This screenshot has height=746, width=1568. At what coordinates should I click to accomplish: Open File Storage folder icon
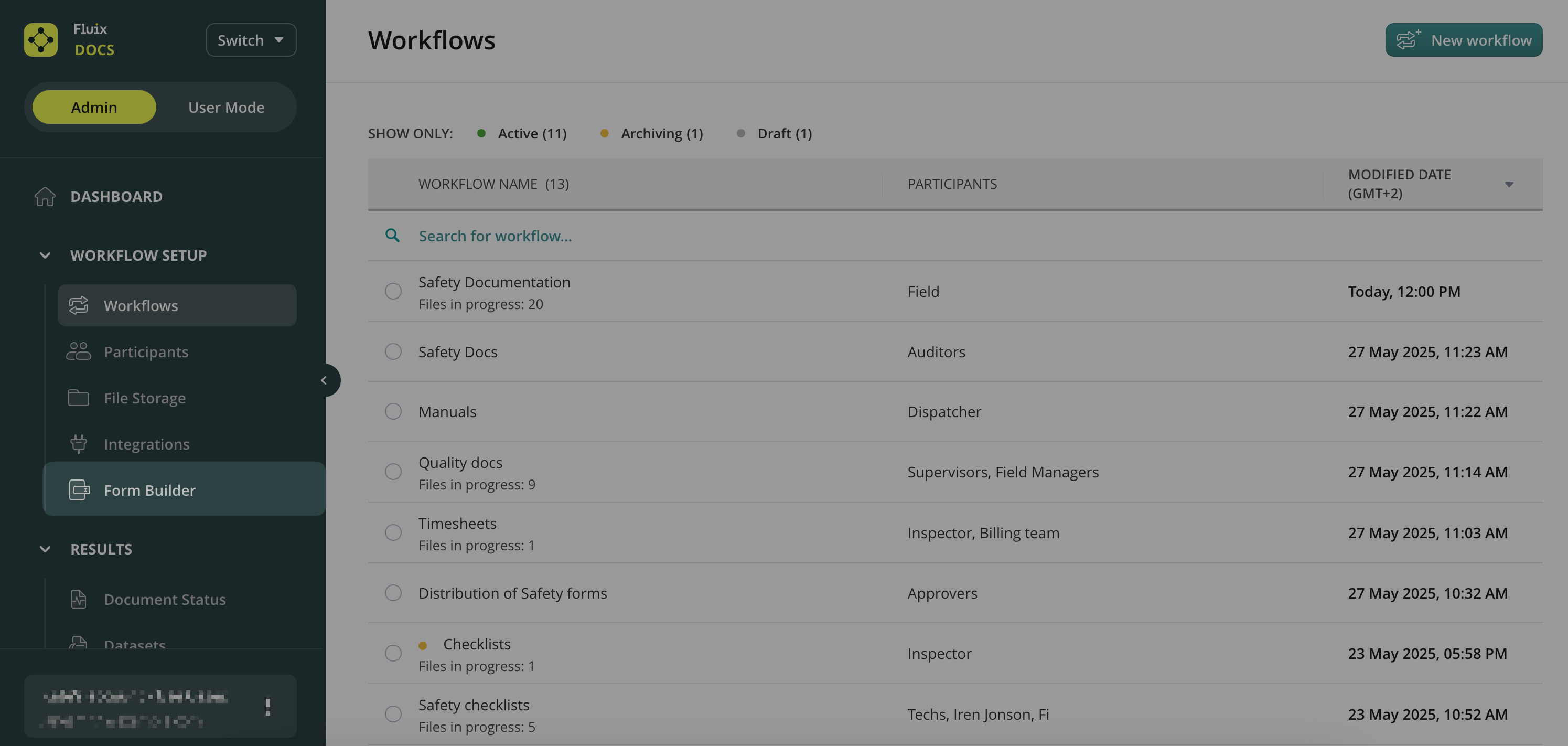(x=79, y=398)
